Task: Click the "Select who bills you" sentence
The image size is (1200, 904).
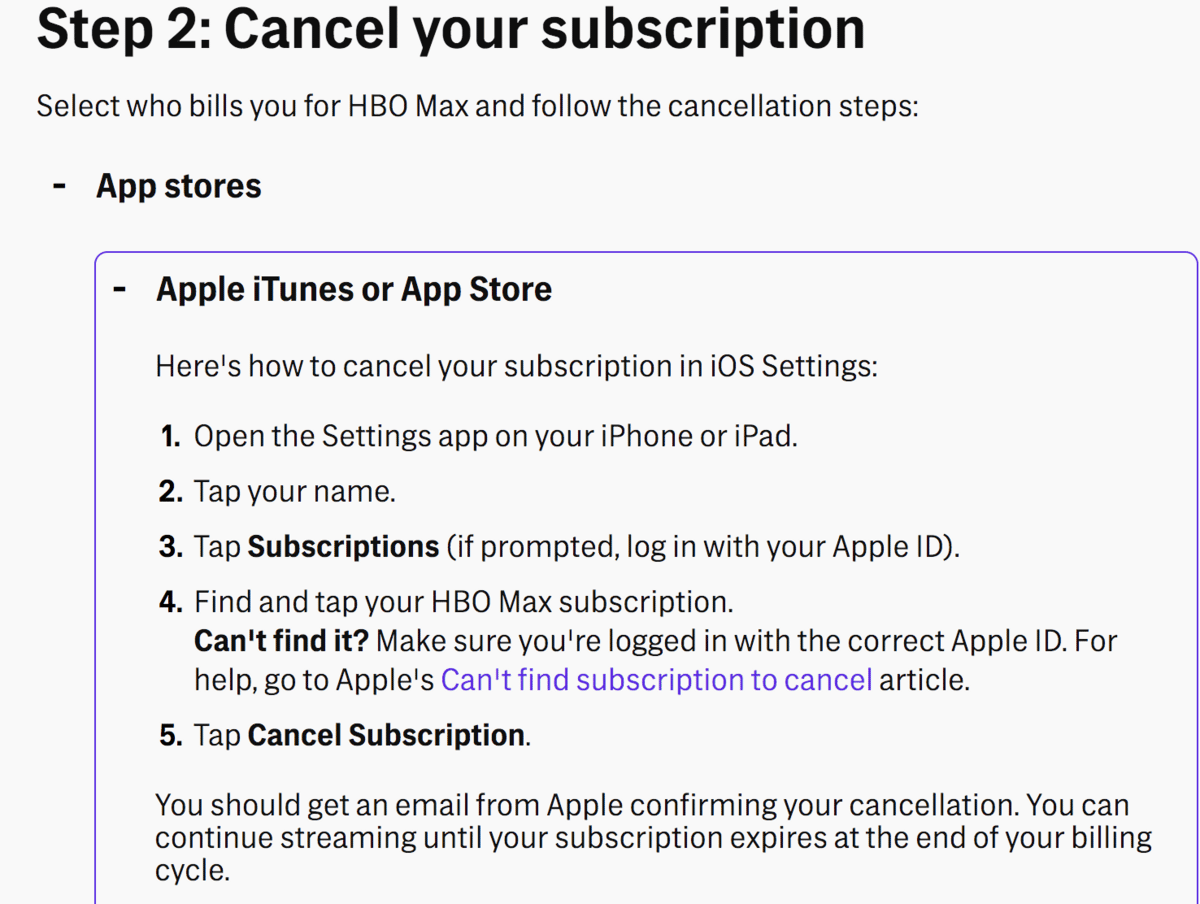Action: point(477,106)
